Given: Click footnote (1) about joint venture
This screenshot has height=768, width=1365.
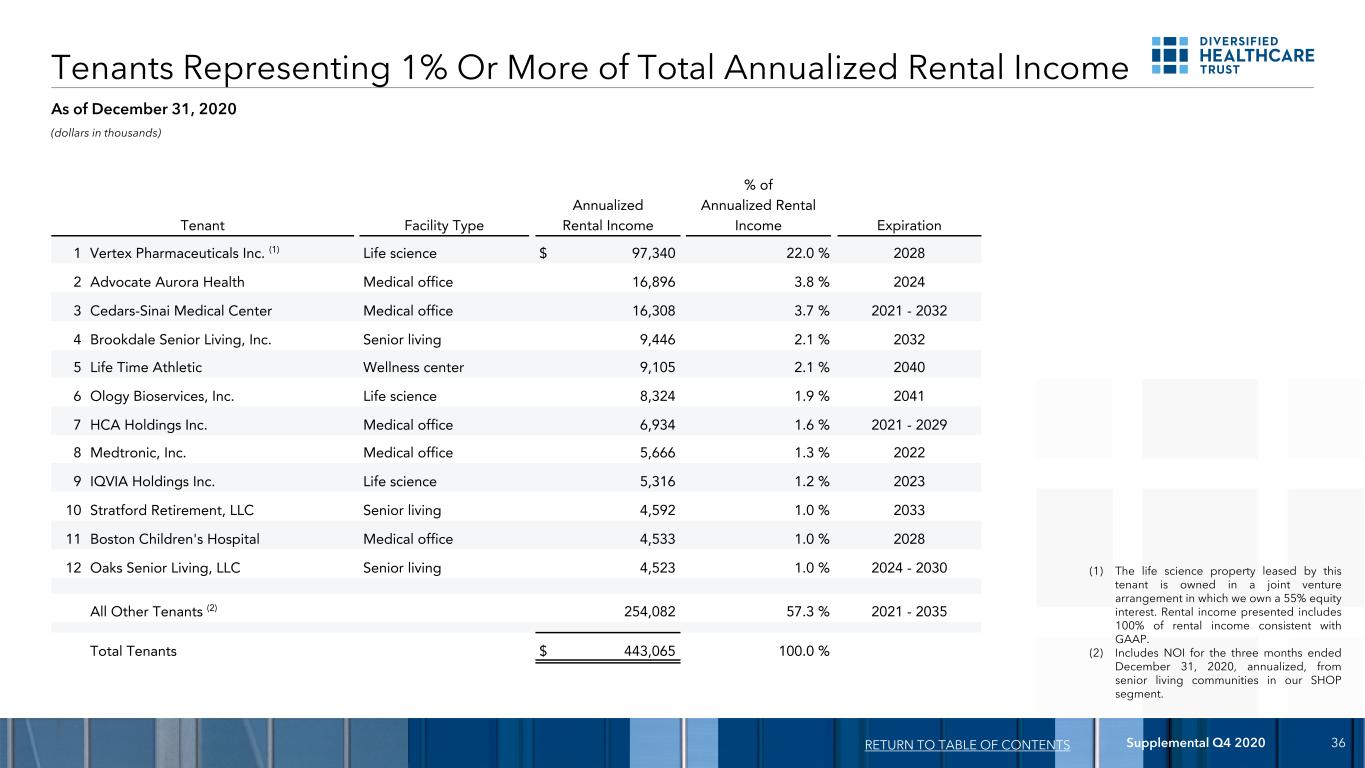Looking at the screenshot, I should pos(1215,605).
